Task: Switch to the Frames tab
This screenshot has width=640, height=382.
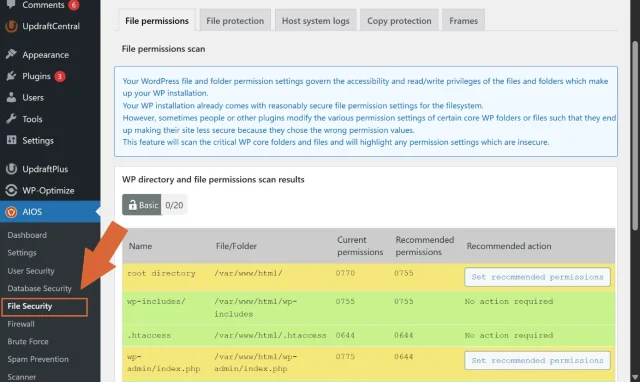Action: pos(463,20)
